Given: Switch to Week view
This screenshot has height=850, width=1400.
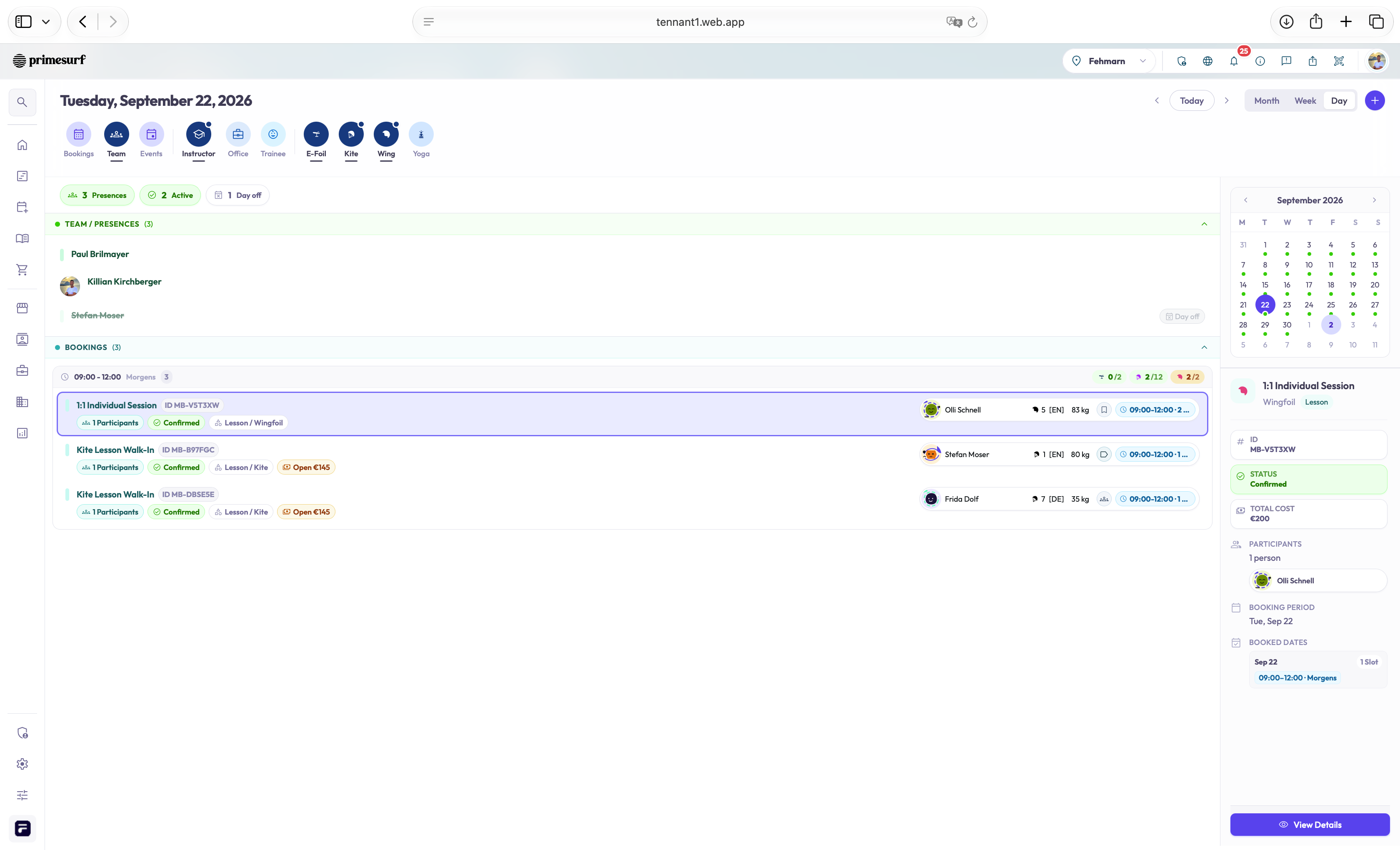Looking at the screenshot, I should point(1305,100).
